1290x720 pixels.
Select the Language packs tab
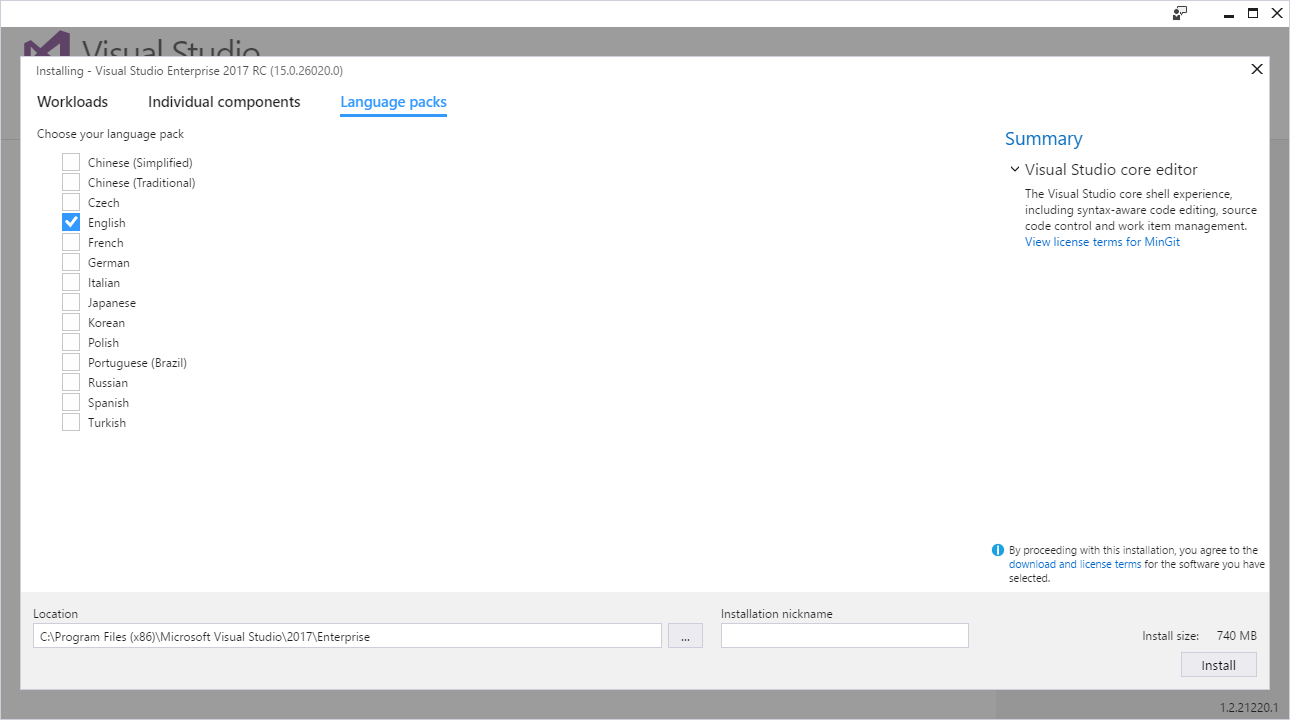[x=393, y=102]
